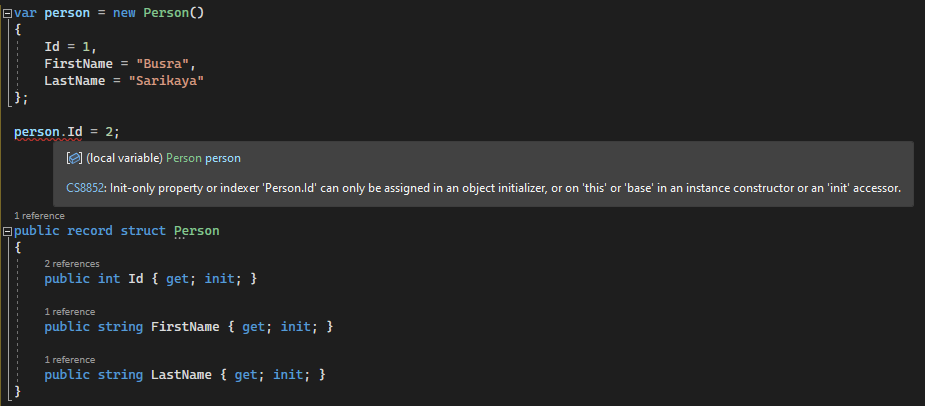This screenshot has width=925, height=406.
Task: Open the "2 references" CodeLens above Id
Action: click(x=72, y=264)
